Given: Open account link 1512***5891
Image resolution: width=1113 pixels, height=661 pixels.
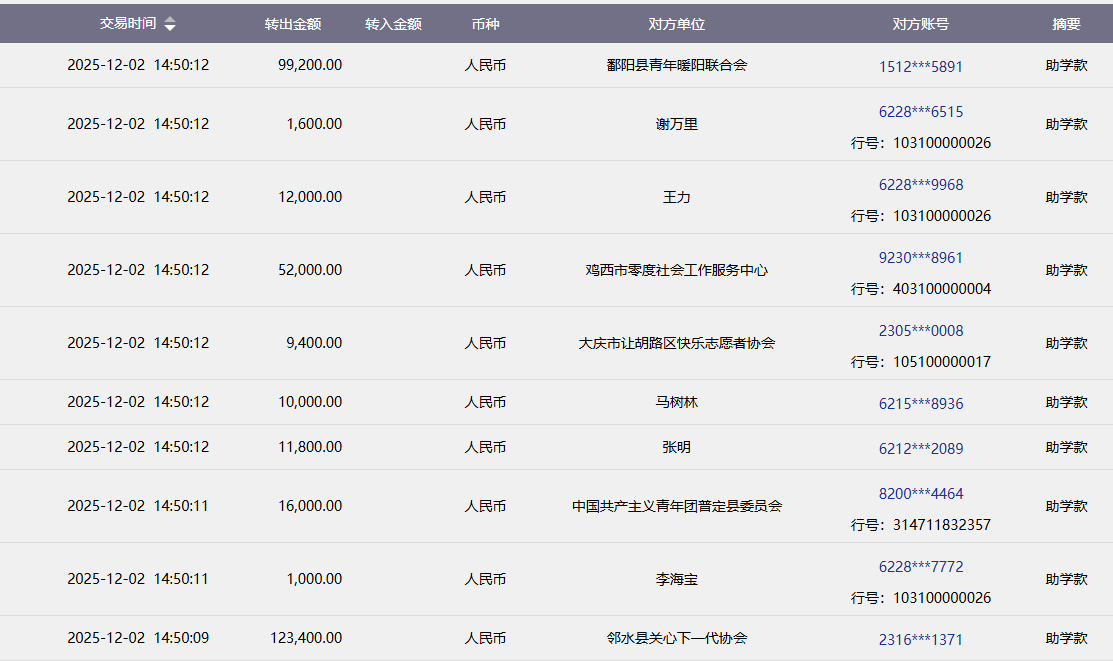Looking at the screenshot, I should 921,67.
